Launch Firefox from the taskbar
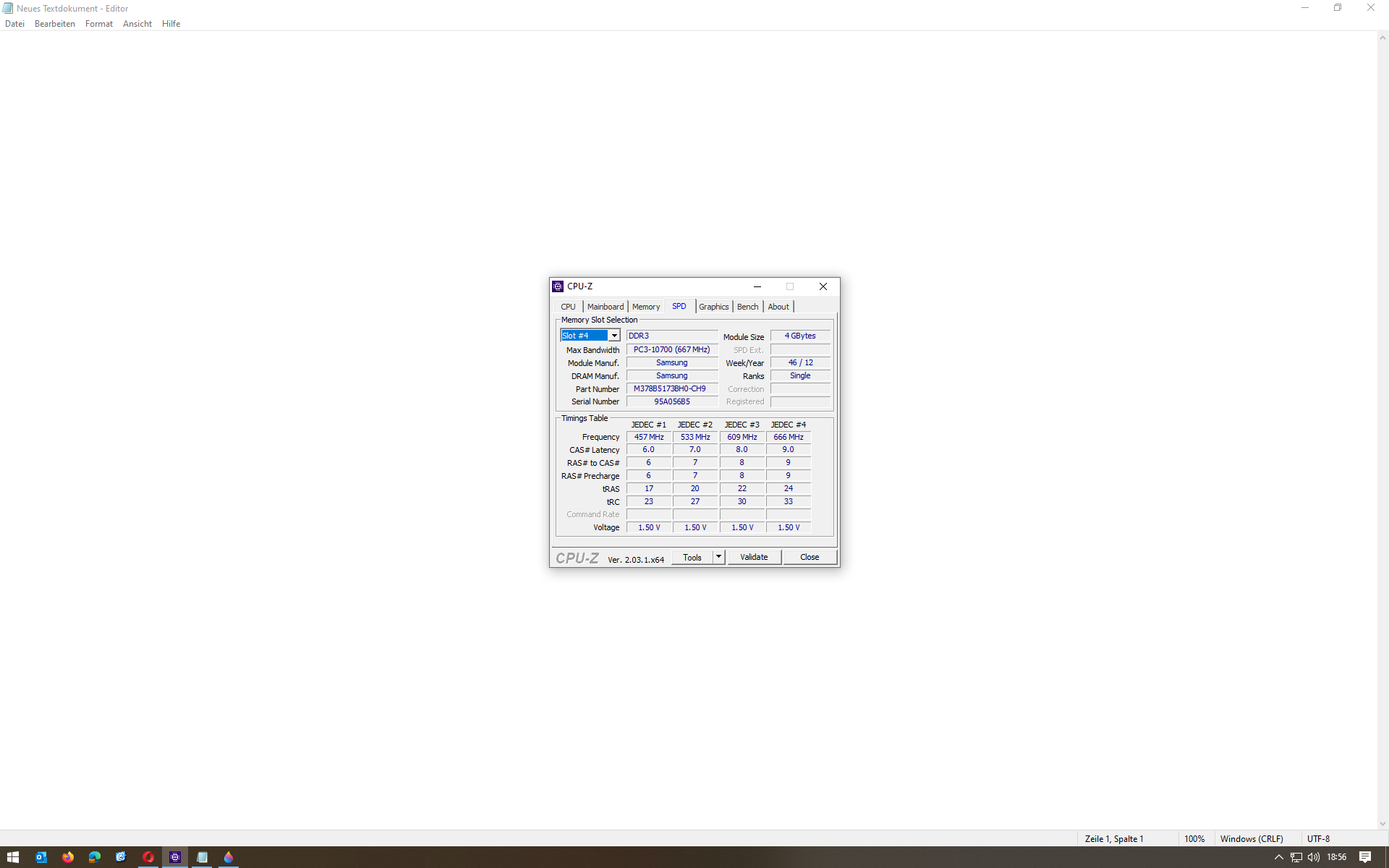This screenshot has width=1389, height=868. click(x=68, y=857)
